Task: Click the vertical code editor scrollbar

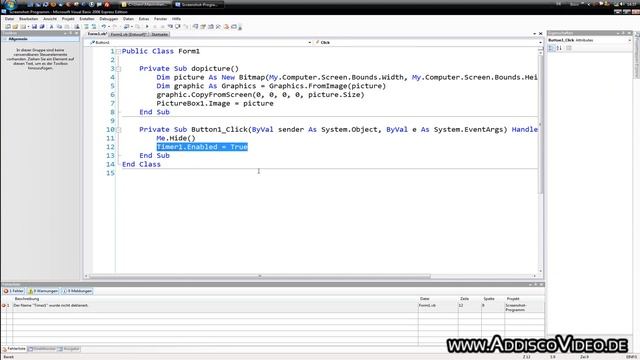Action: 541,124
